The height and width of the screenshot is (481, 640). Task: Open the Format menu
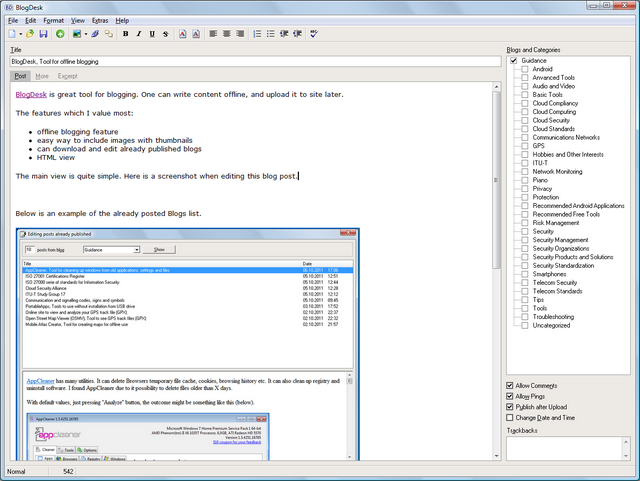point(53,20)
